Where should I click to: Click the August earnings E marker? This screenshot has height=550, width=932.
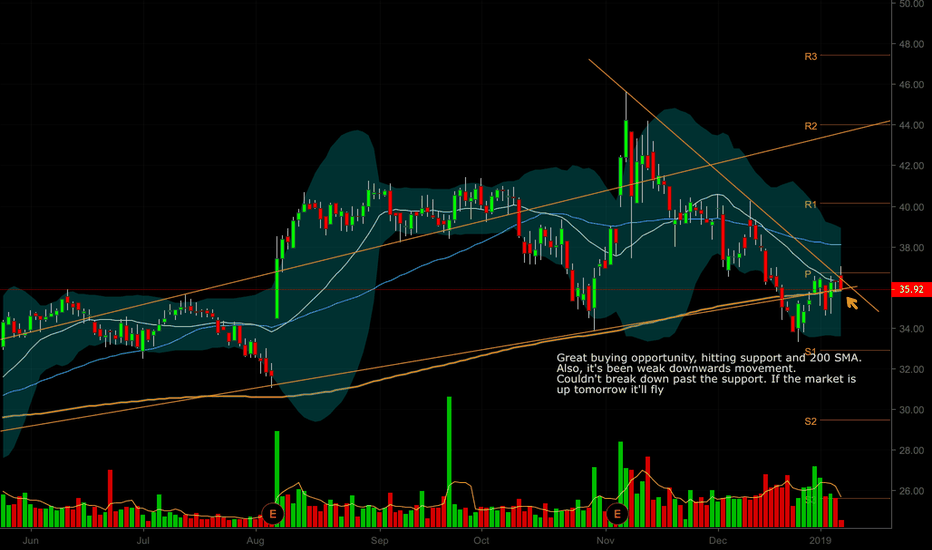point(273,514)
